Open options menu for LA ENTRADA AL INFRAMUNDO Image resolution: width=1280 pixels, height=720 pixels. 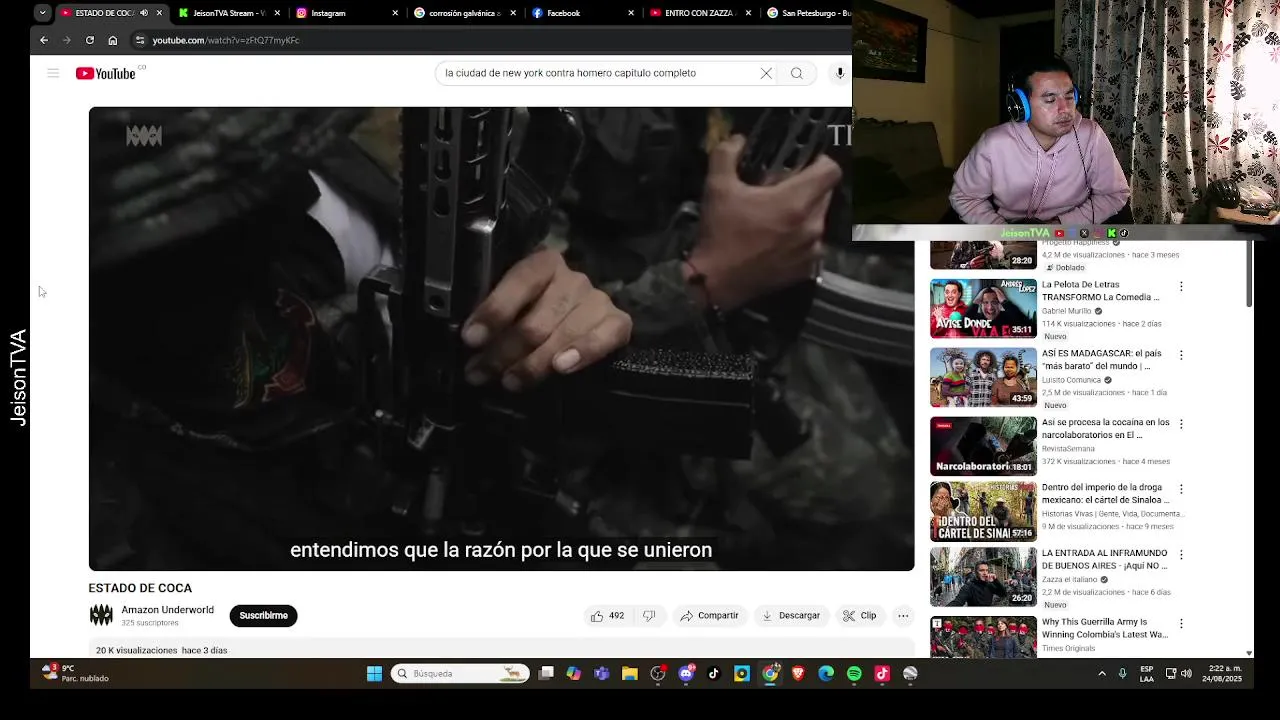pyautogui.click(x=1181, y=554)
